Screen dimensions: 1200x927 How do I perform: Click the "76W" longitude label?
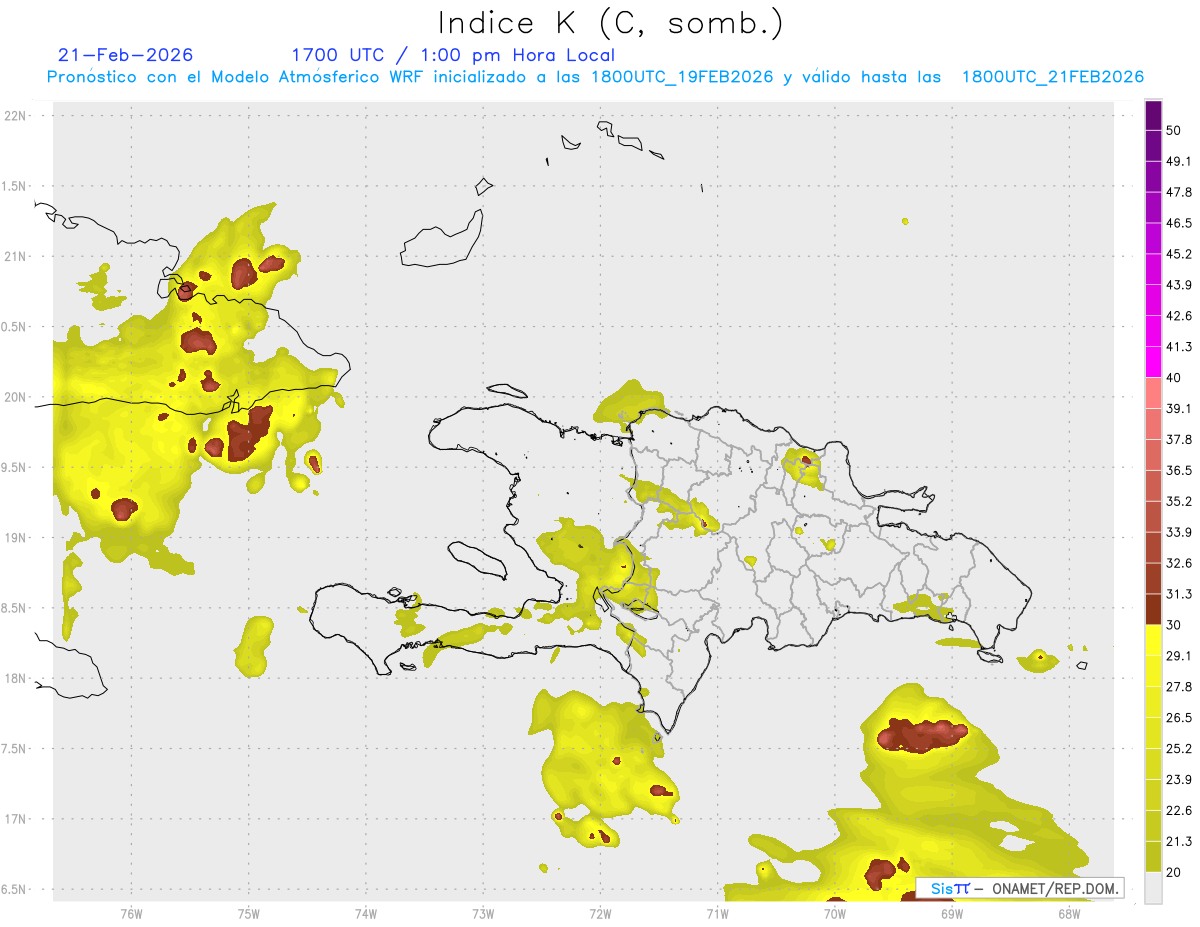(131, 914)
